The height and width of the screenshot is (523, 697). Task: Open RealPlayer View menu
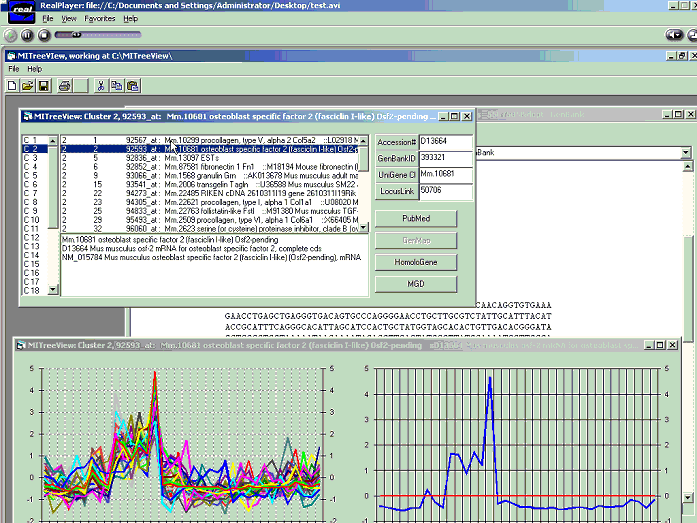pyautogui.click(x=69, y=19)
